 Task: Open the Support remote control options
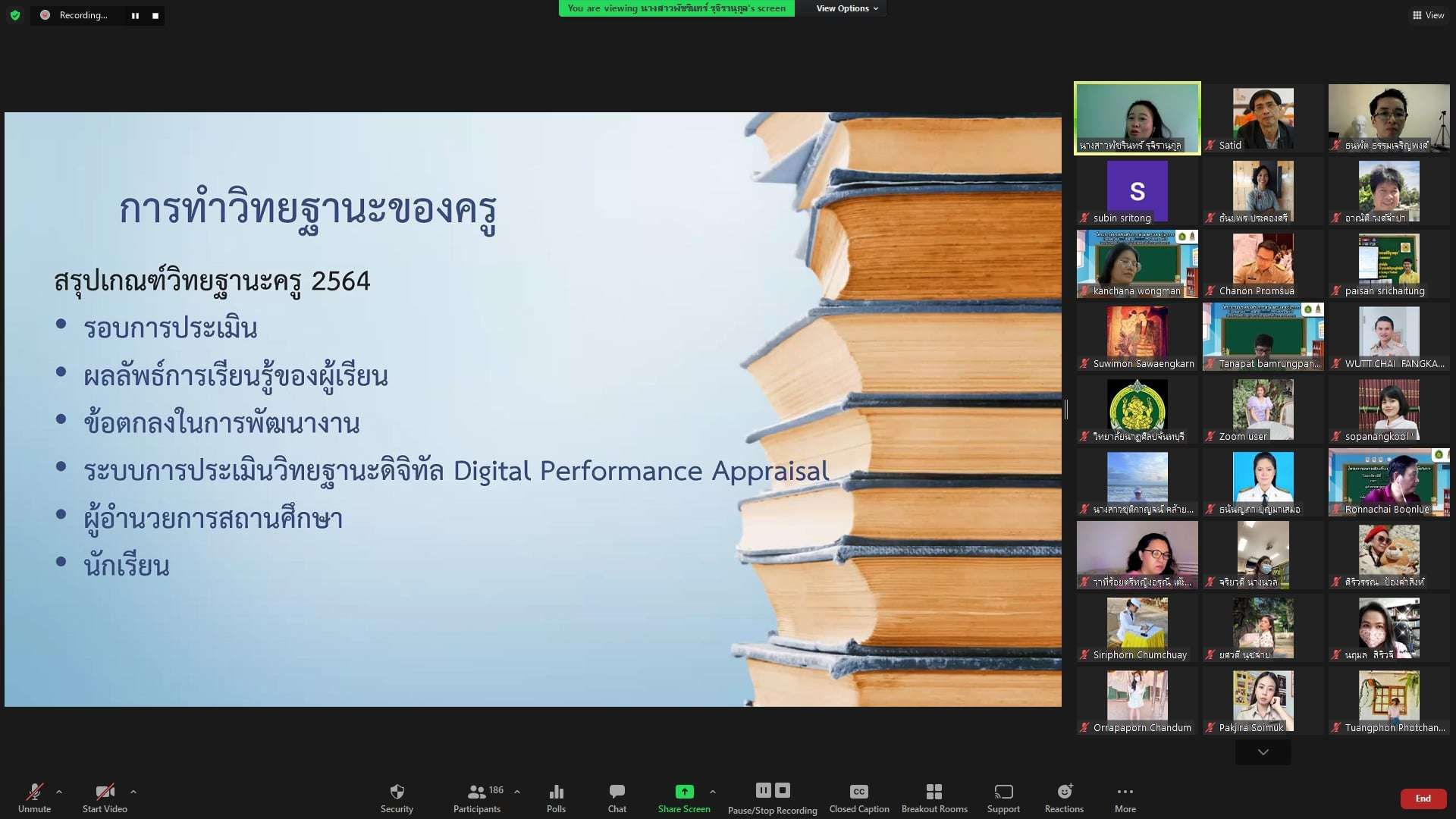pos(1003,797)
